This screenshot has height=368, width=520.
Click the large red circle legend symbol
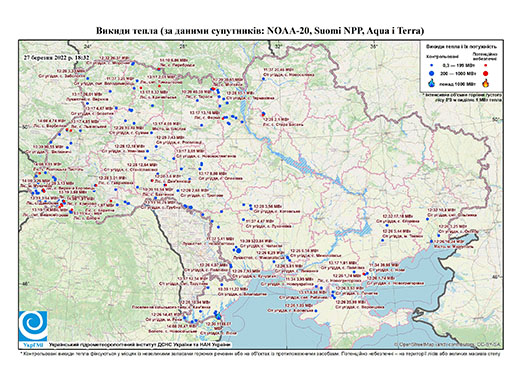coord(486,73)
